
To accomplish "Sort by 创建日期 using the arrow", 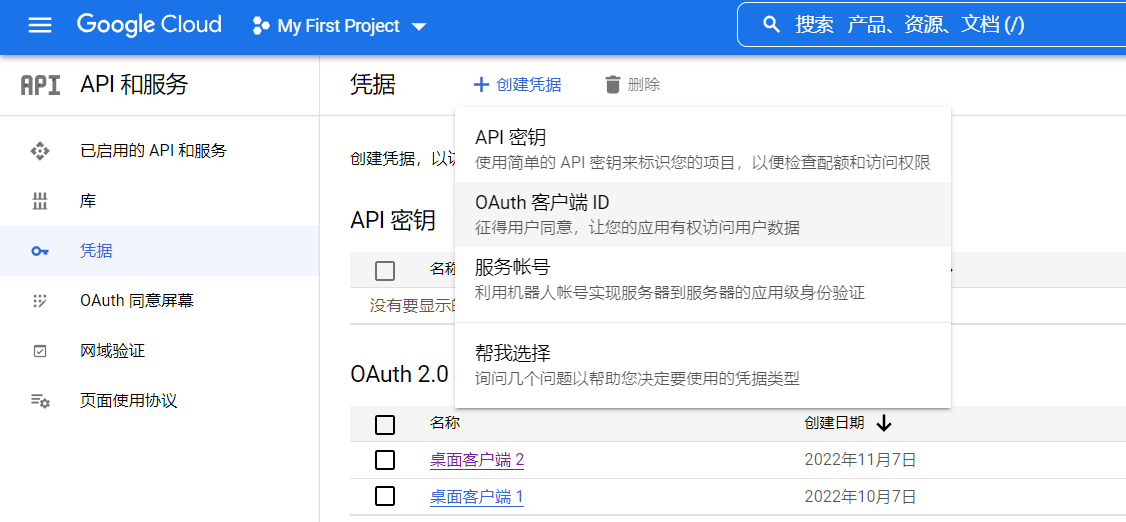I will tap(883, 423).
